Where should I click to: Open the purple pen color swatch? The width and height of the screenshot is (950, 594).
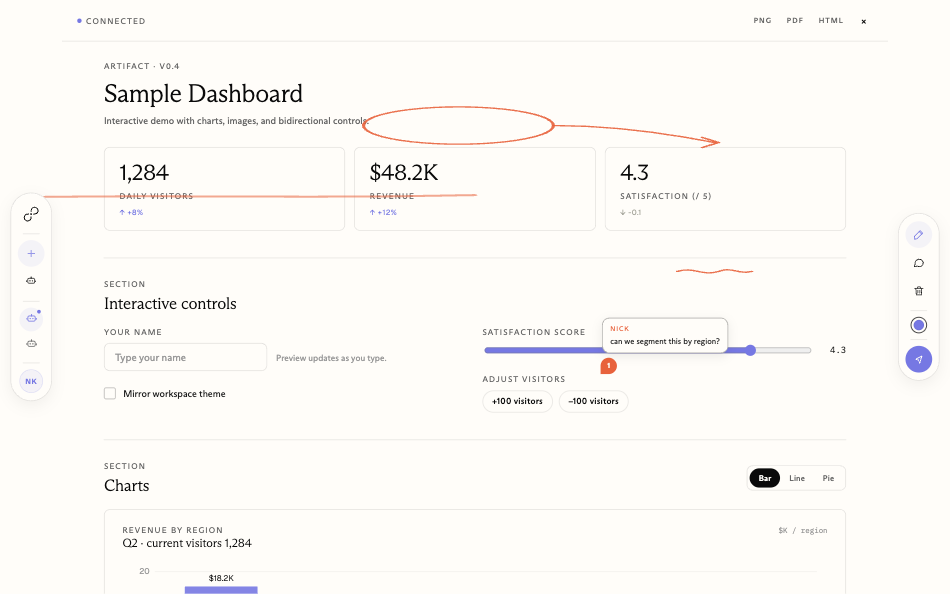918,325
